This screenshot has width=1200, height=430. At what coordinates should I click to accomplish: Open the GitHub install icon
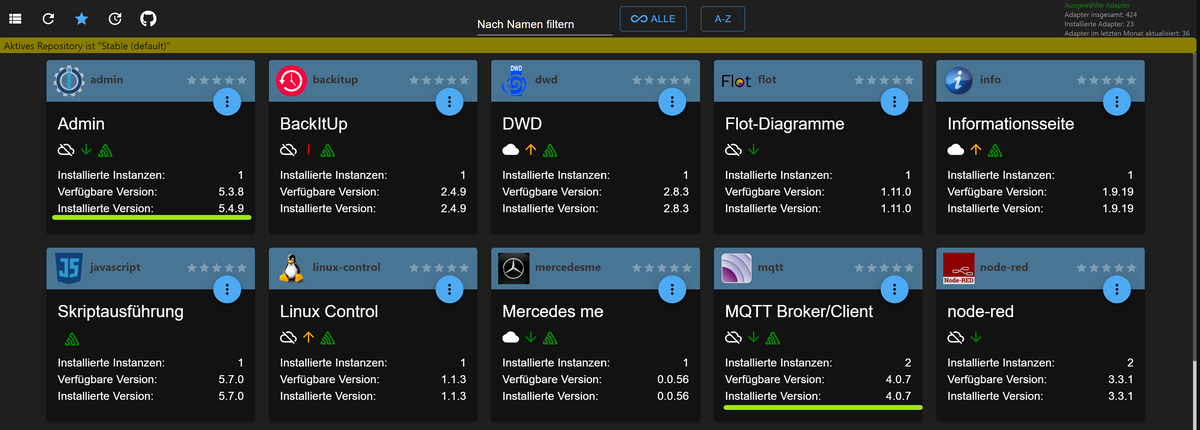(x=148, y=19)
